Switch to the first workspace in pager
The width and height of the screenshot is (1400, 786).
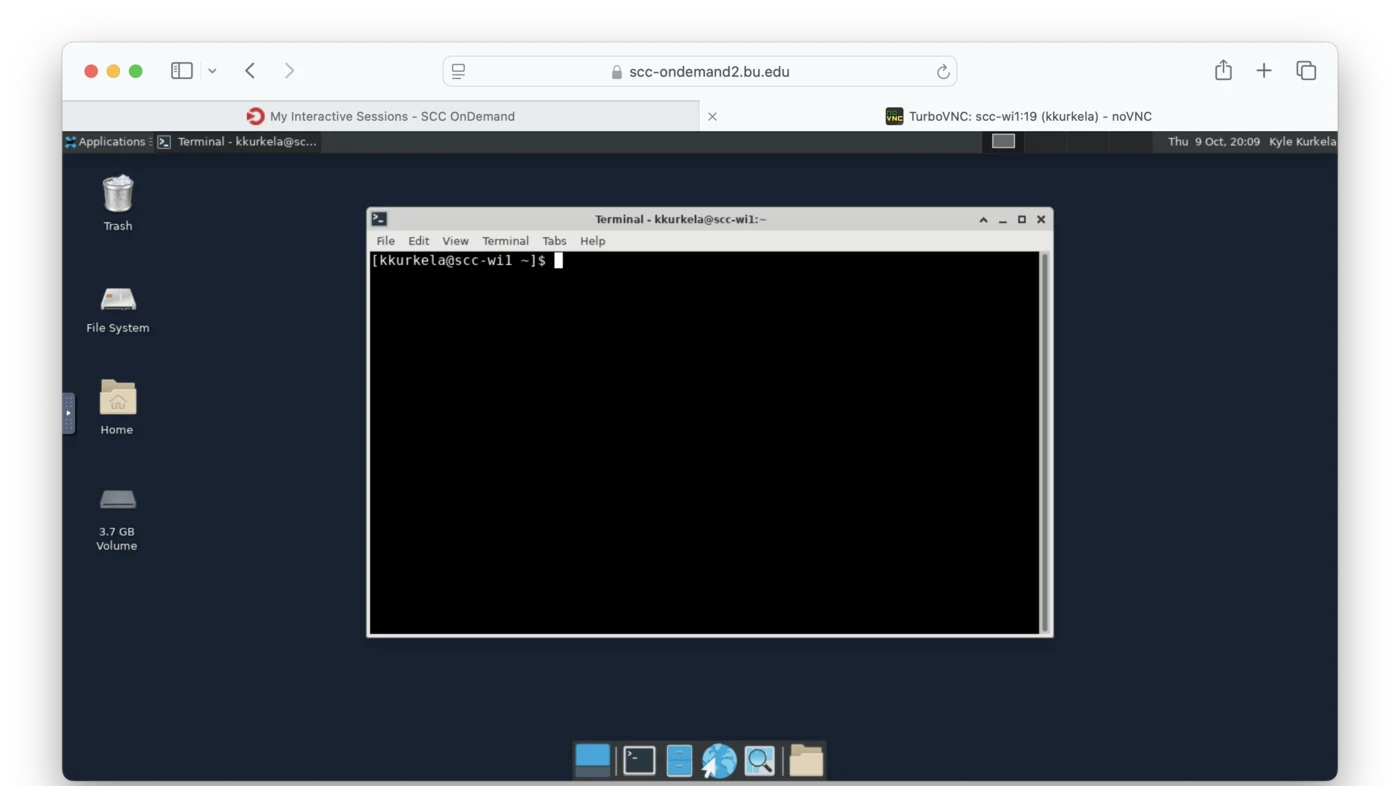(1003, 142)
